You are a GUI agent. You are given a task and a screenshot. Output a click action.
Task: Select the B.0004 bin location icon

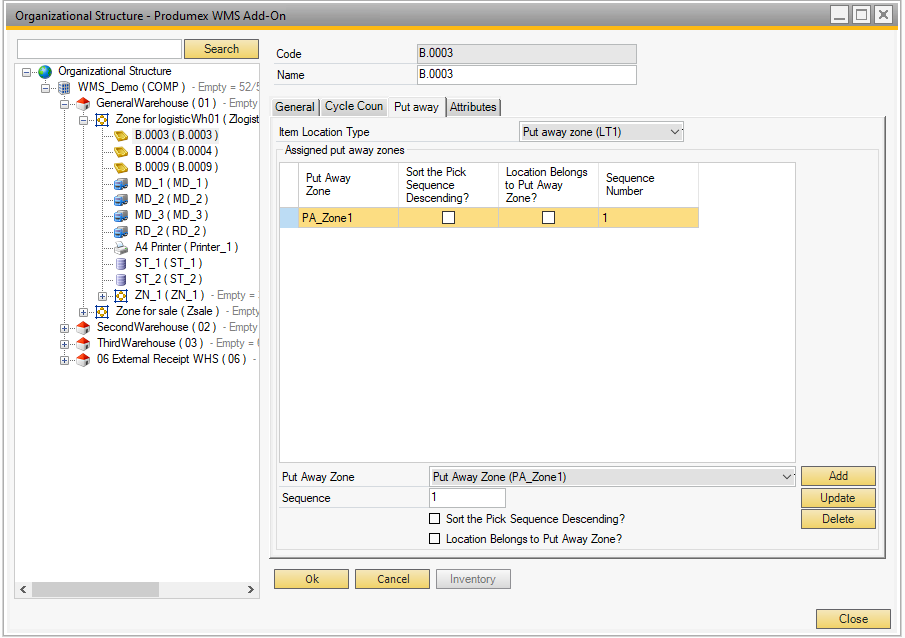coord(121,152)
